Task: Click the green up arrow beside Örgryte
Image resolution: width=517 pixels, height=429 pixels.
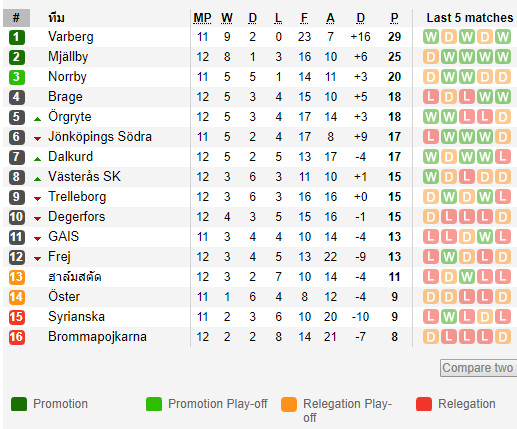Action: 37,119
